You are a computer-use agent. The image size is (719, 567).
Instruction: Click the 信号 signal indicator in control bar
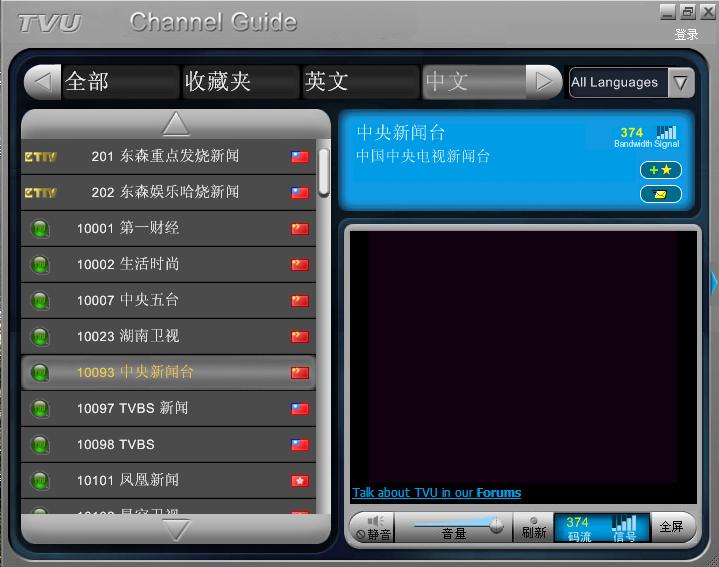(625, 528)
